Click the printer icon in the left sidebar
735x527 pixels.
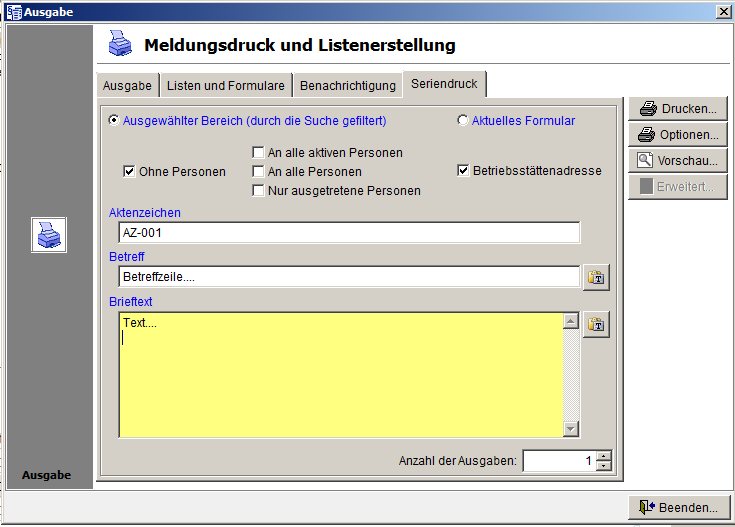48,235
